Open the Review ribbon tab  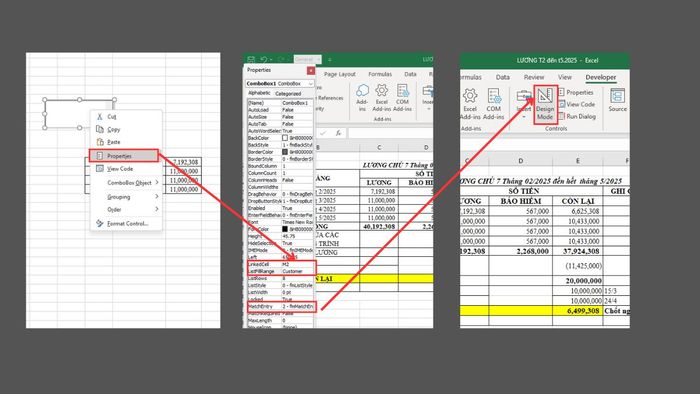pyautogui.click(x=533, y=77)
